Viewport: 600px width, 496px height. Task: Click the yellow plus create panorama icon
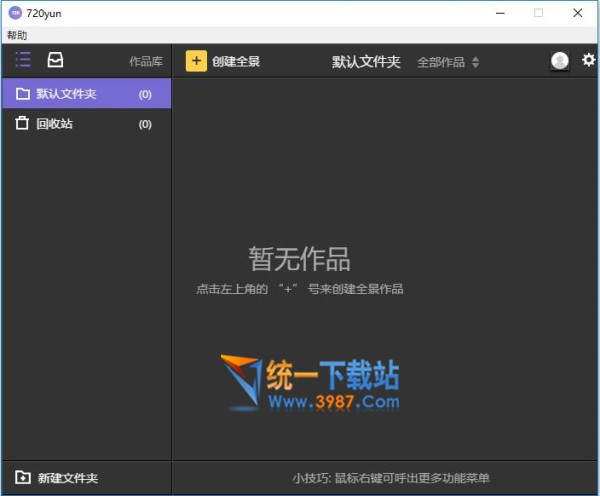coord(196,61)
